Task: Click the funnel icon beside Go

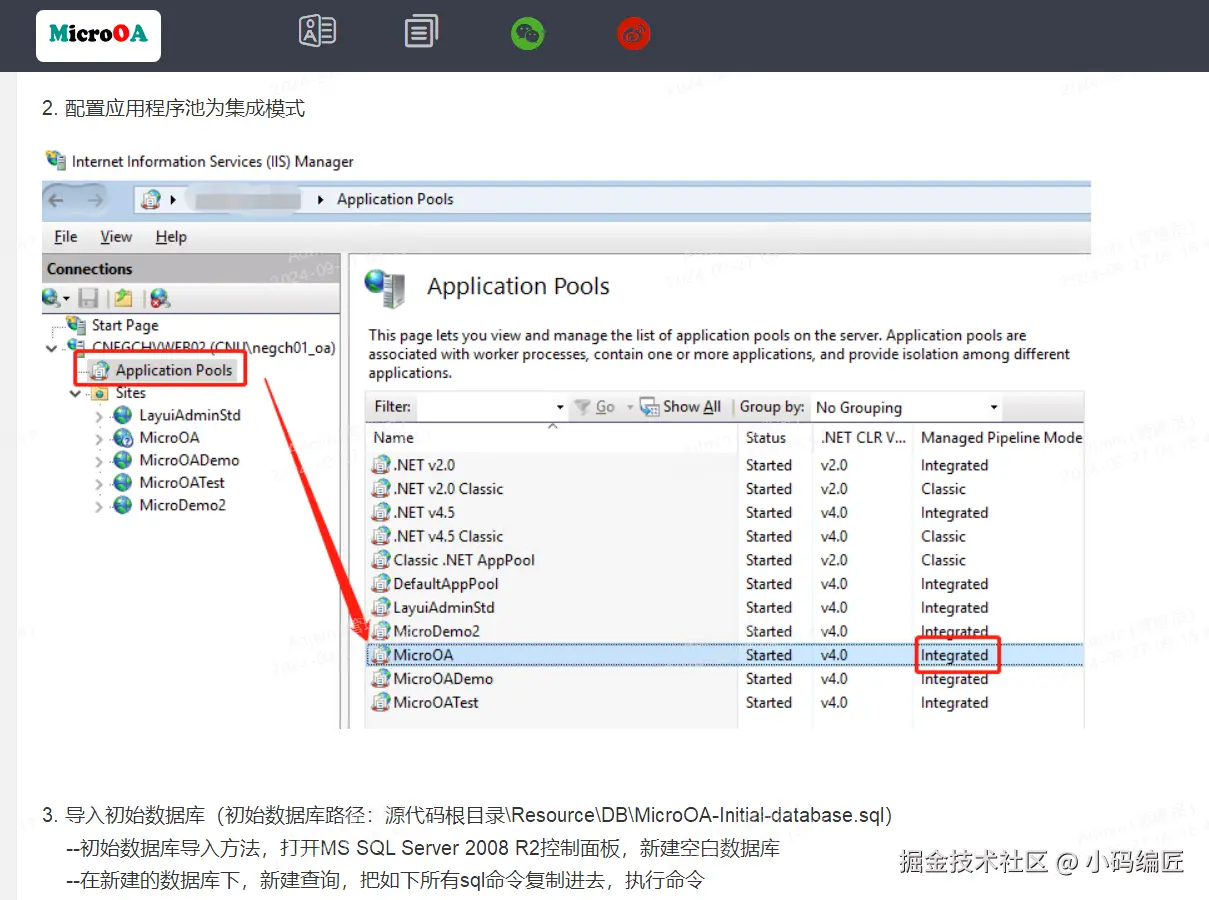Action: pos(582,407)
